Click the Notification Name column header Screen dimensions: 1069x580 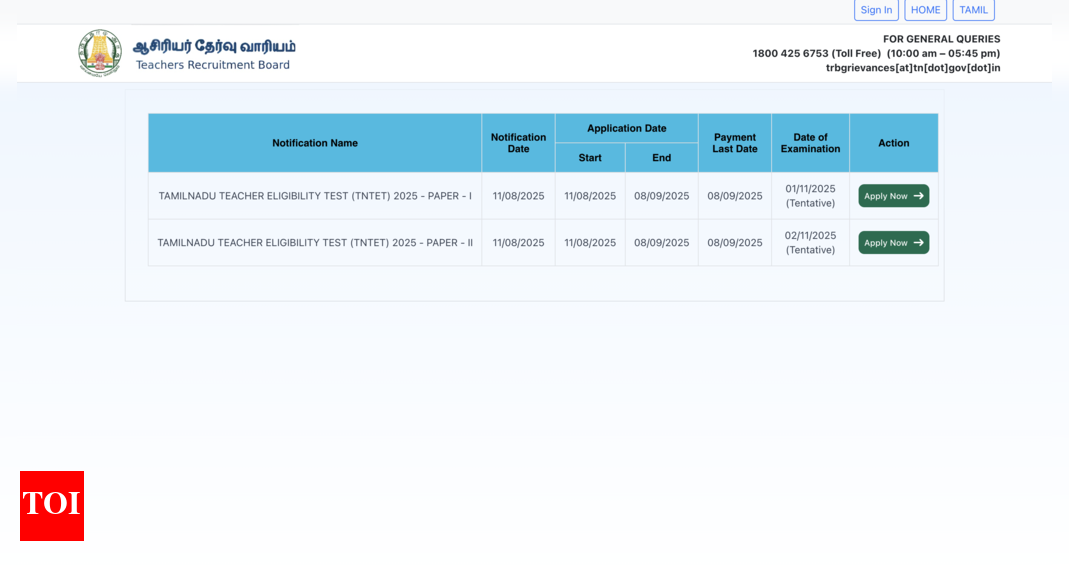315,143
